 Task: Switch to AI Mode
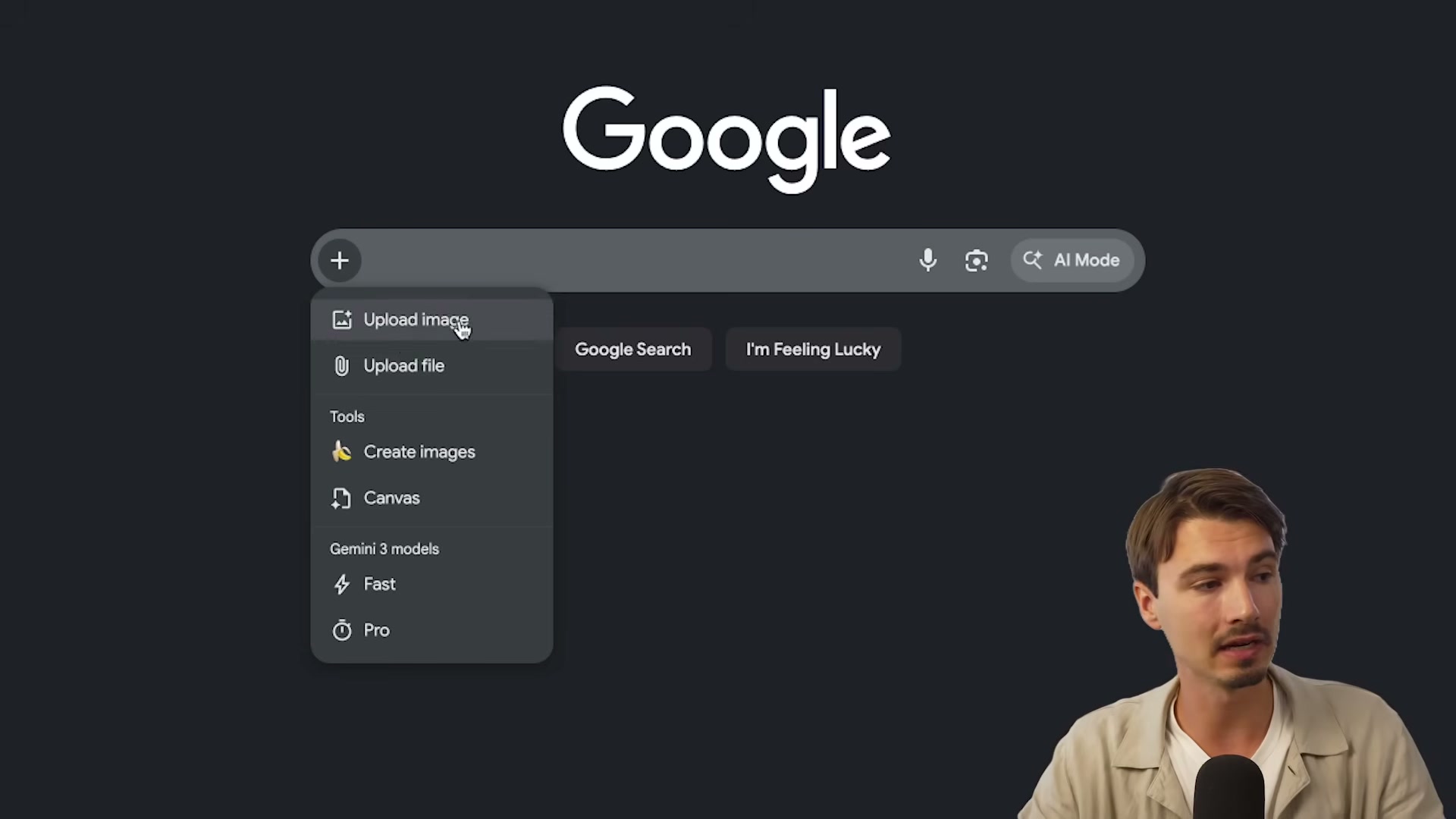[x=1072, y=261]
